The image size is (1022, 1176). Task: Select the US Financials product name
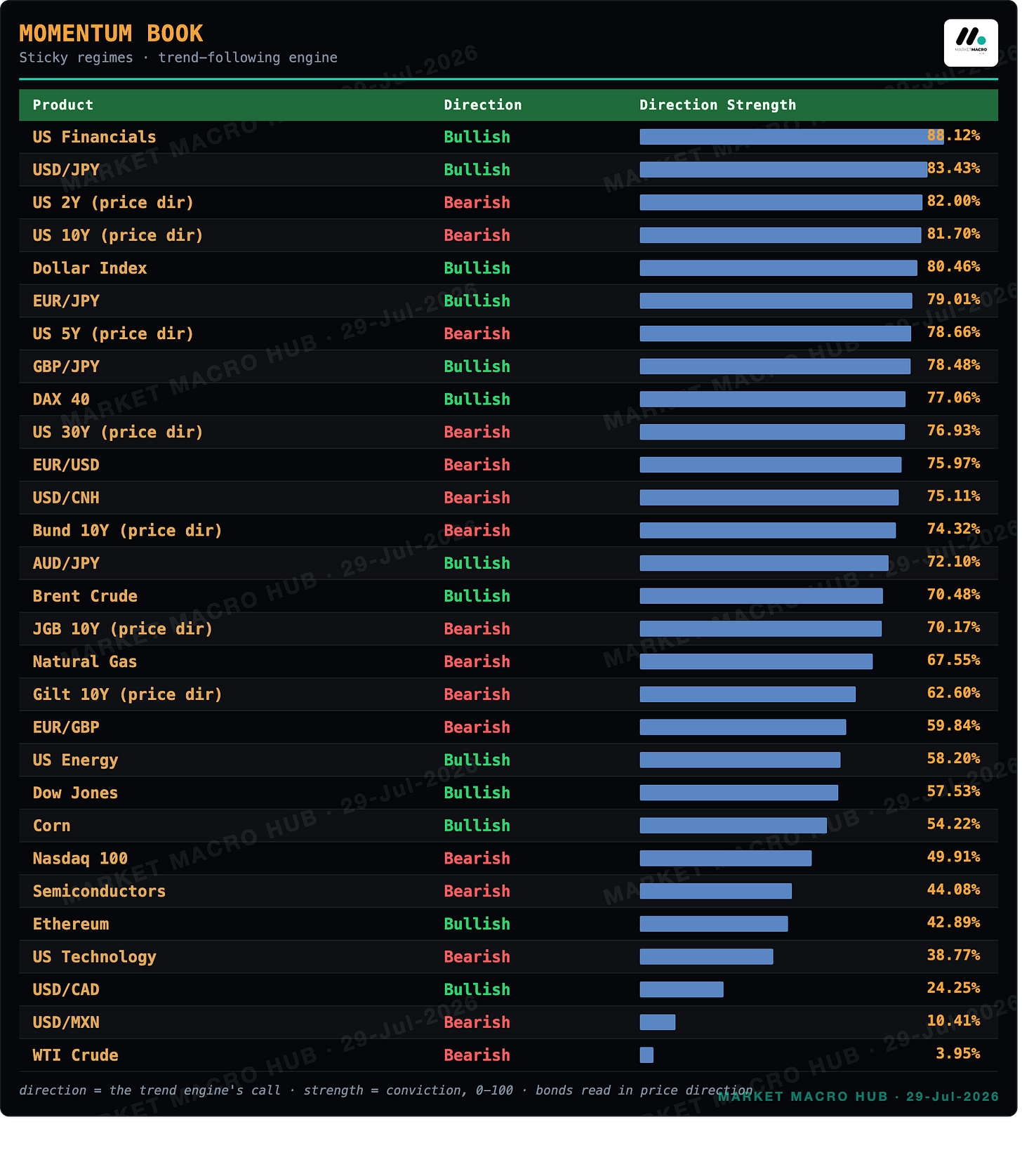click(x=94, y=137)
